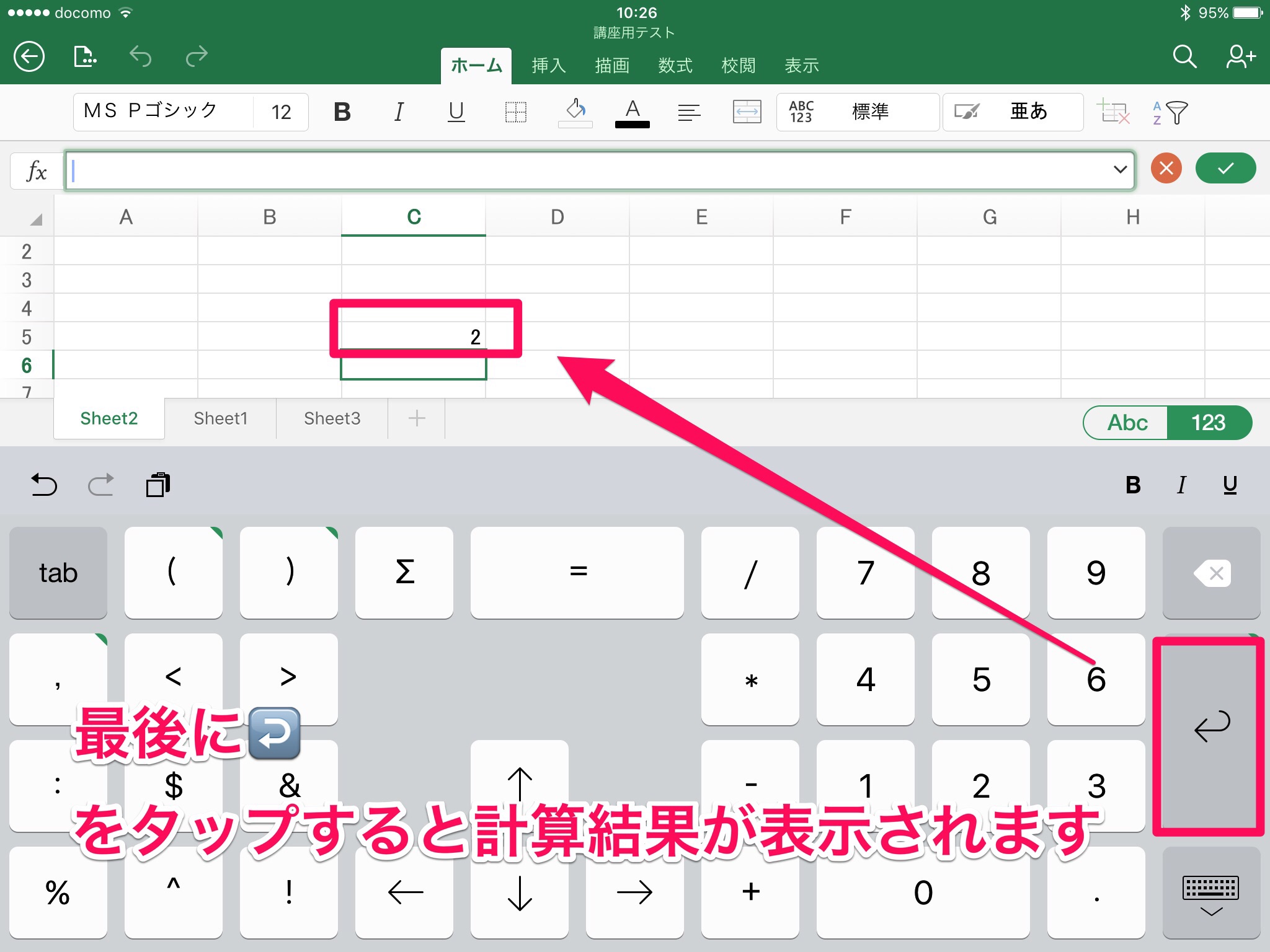Select the Sheet1 sheet tab
1270x952 pixels.
click(x=220, y=419)
